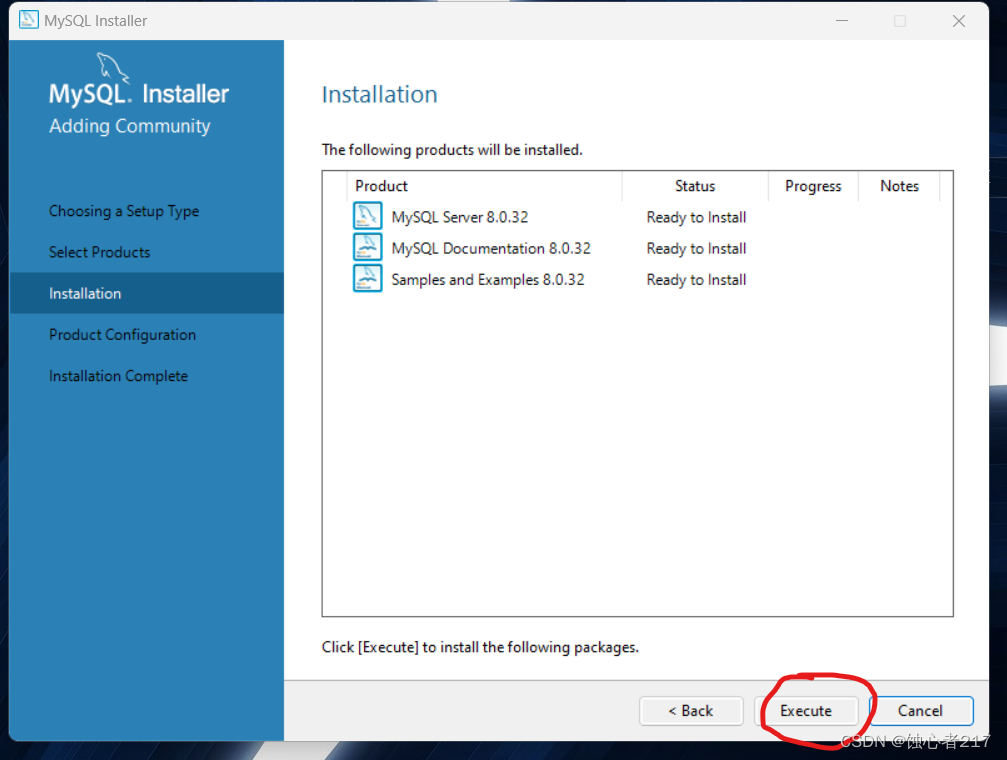Click the Notes column header
The height and width of the screenshot is (760, 1007).
(899, 186)
